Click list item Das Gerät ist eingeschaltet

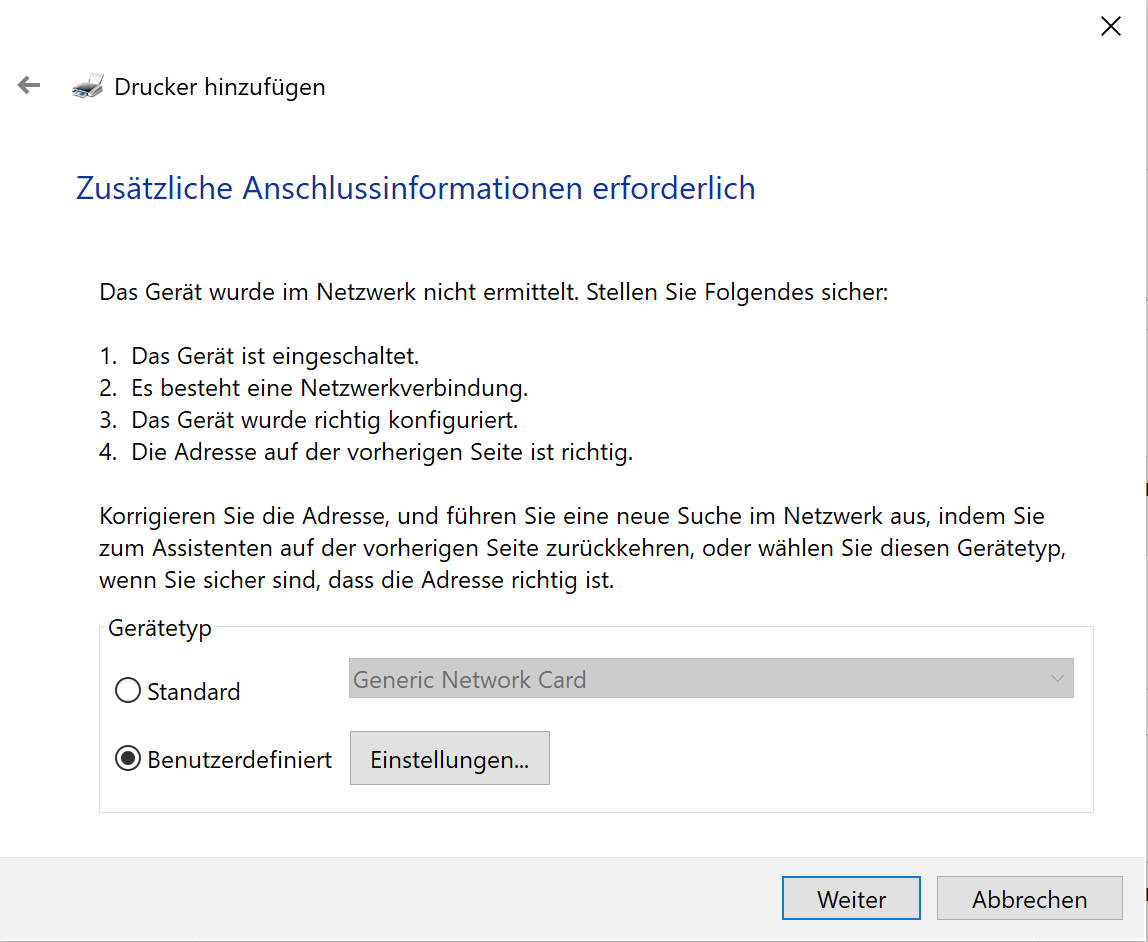pos(274,356)
